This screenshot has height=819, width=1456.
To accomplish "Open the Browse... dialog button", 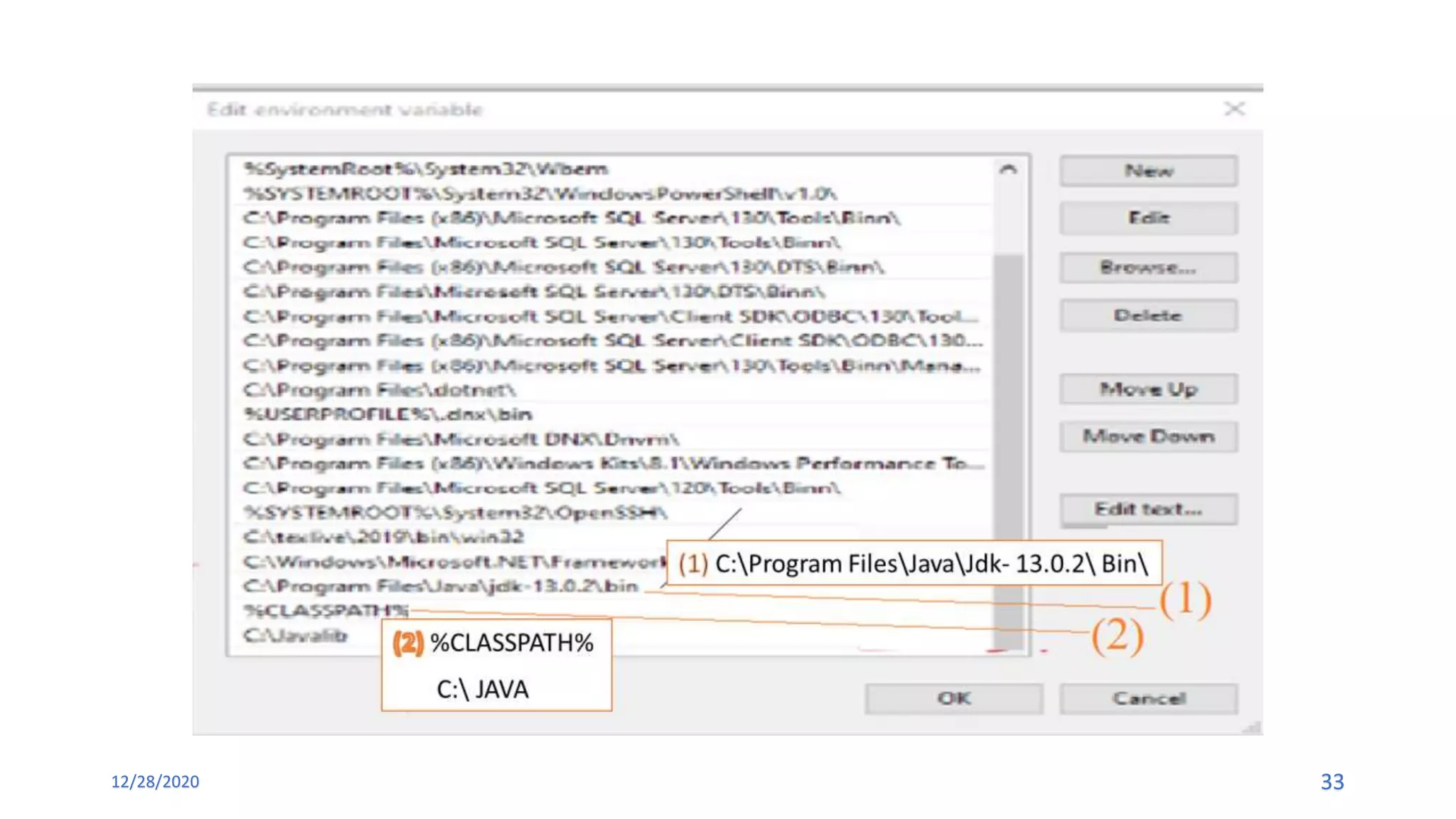I will (1148, 268).
